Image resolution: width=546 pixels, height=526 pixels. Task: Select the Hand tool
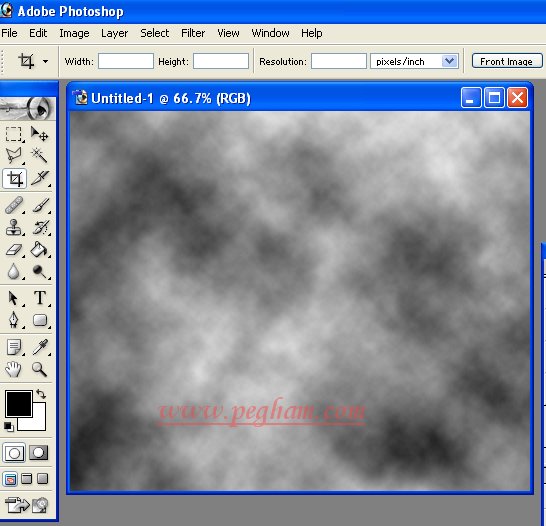click(x=14, y=369)
